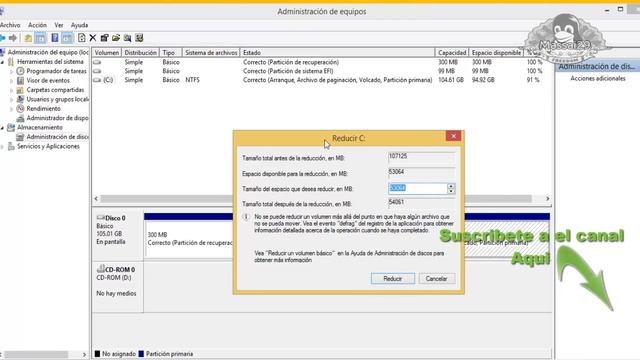Click the Properties toolbar icon
The height and width of the screenshot is (360, 640).
coord(104,38)
